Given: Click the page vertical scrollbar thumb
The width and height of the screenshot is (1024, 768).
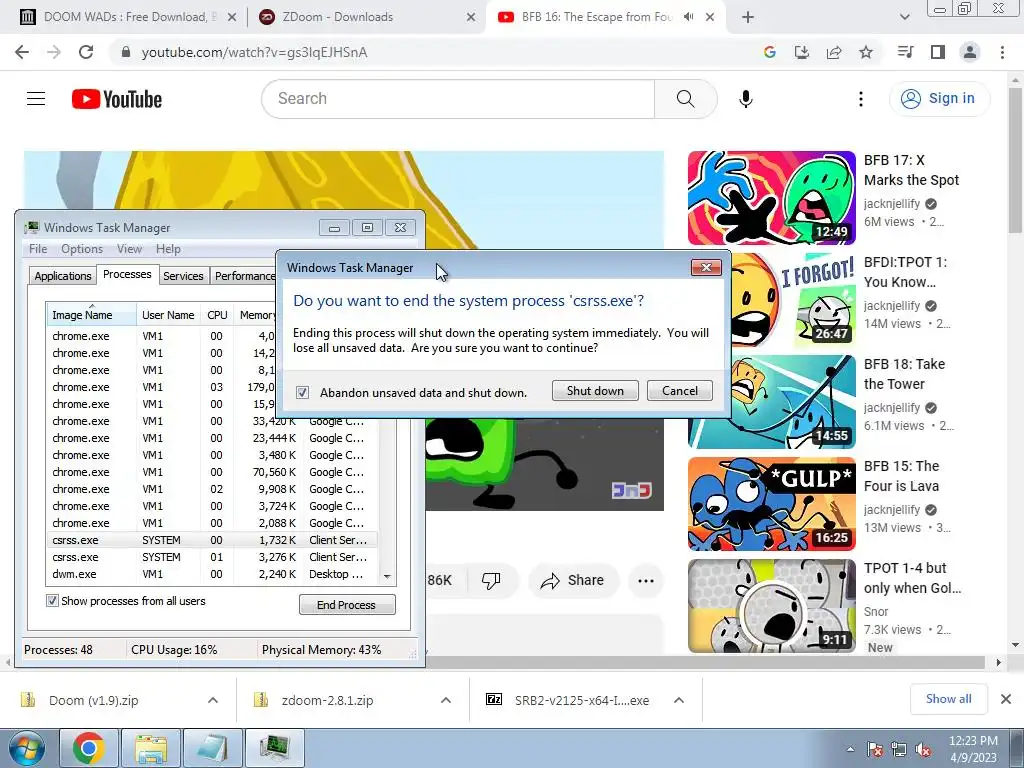Looking at the screenshot, I should [x=1016, y=160].
